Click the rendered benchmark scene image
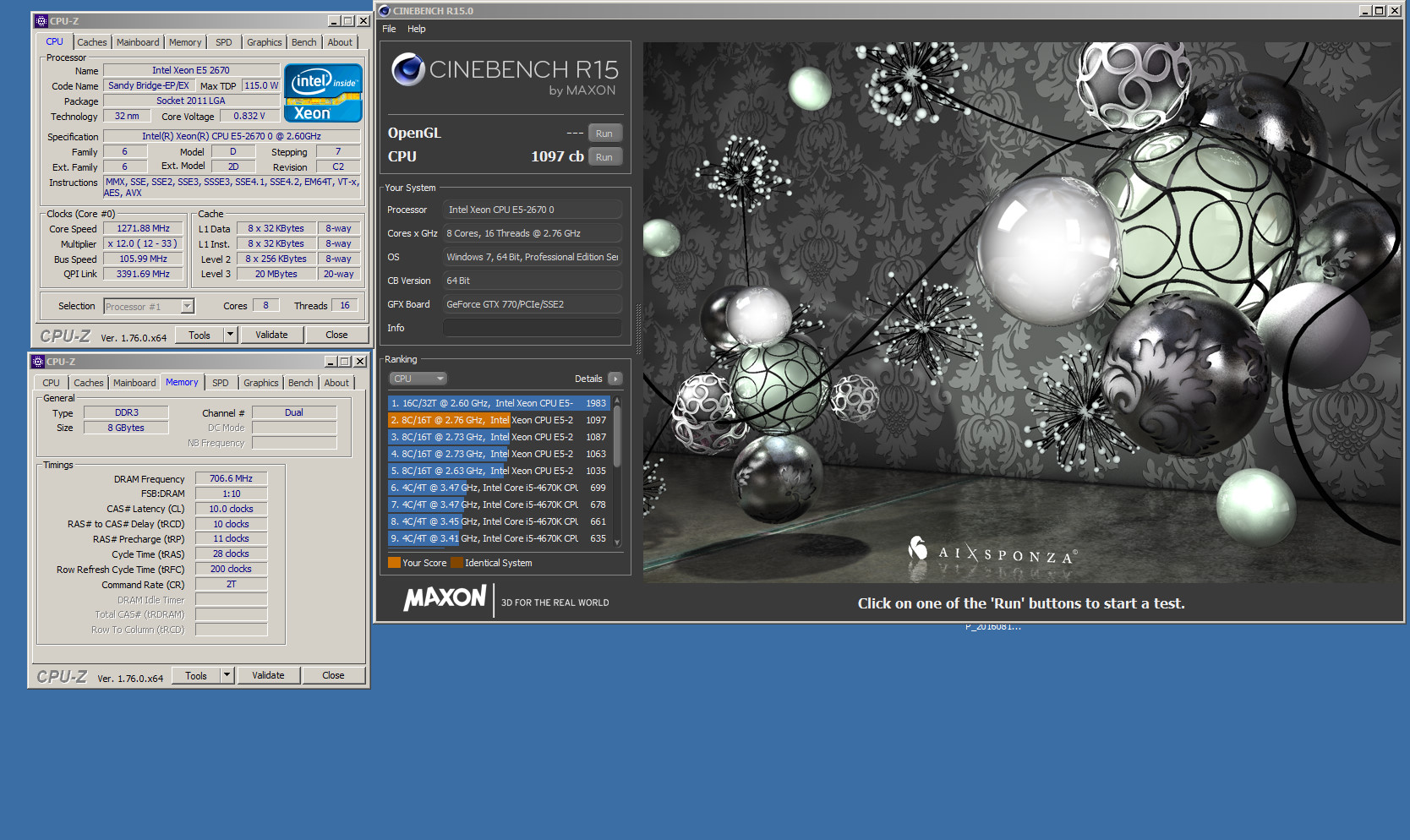Screen dimensions: 1410x840 coord(1021,313)
